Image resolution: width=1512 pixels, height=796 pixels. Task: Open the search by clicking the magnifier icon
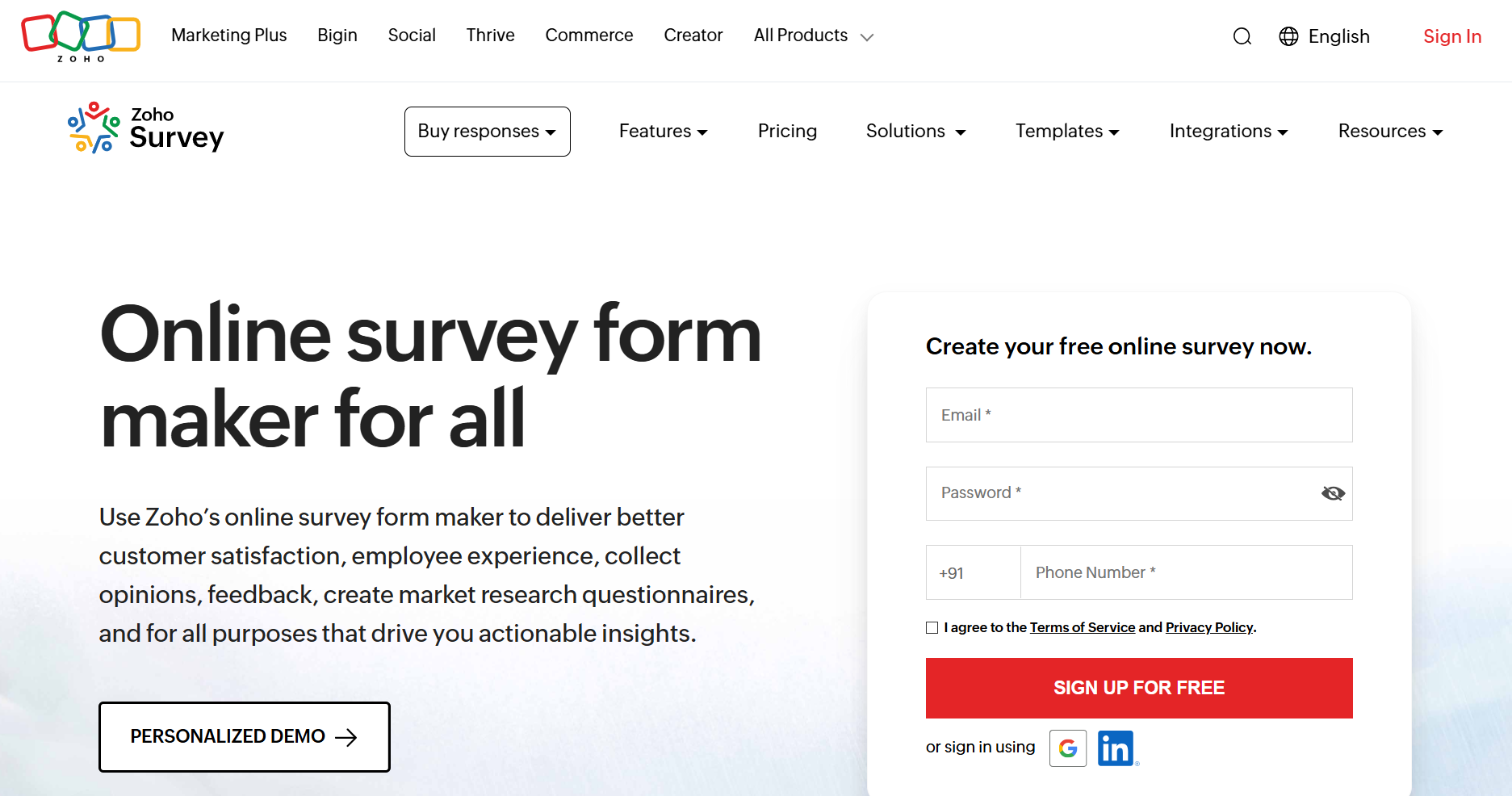coord(1242,36)
